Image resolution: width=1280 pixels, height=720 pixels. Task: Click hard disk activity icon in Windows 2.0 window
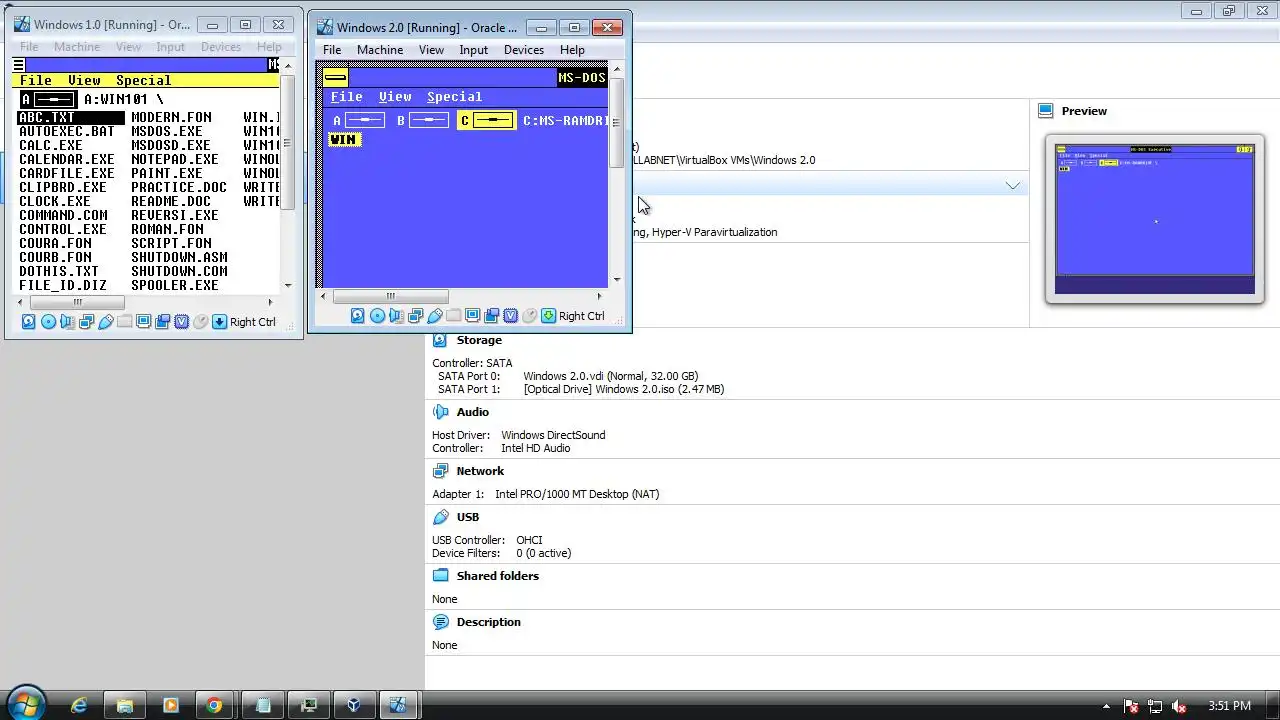point(357,316)
